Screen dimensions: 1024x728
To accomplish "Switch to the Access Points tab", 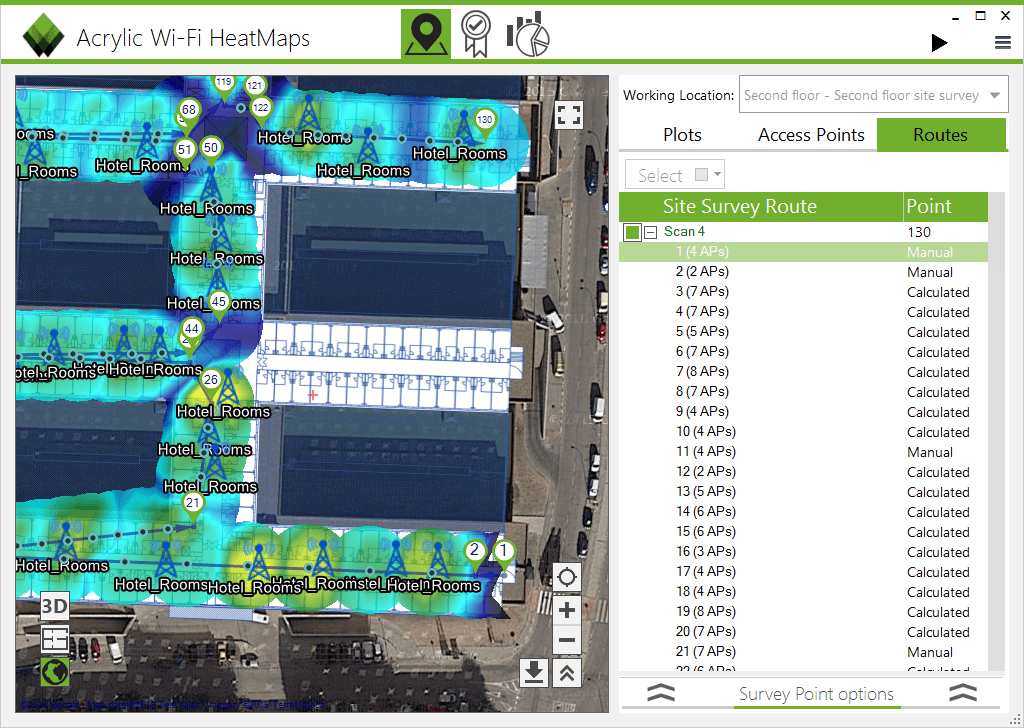I will point(811,135).
